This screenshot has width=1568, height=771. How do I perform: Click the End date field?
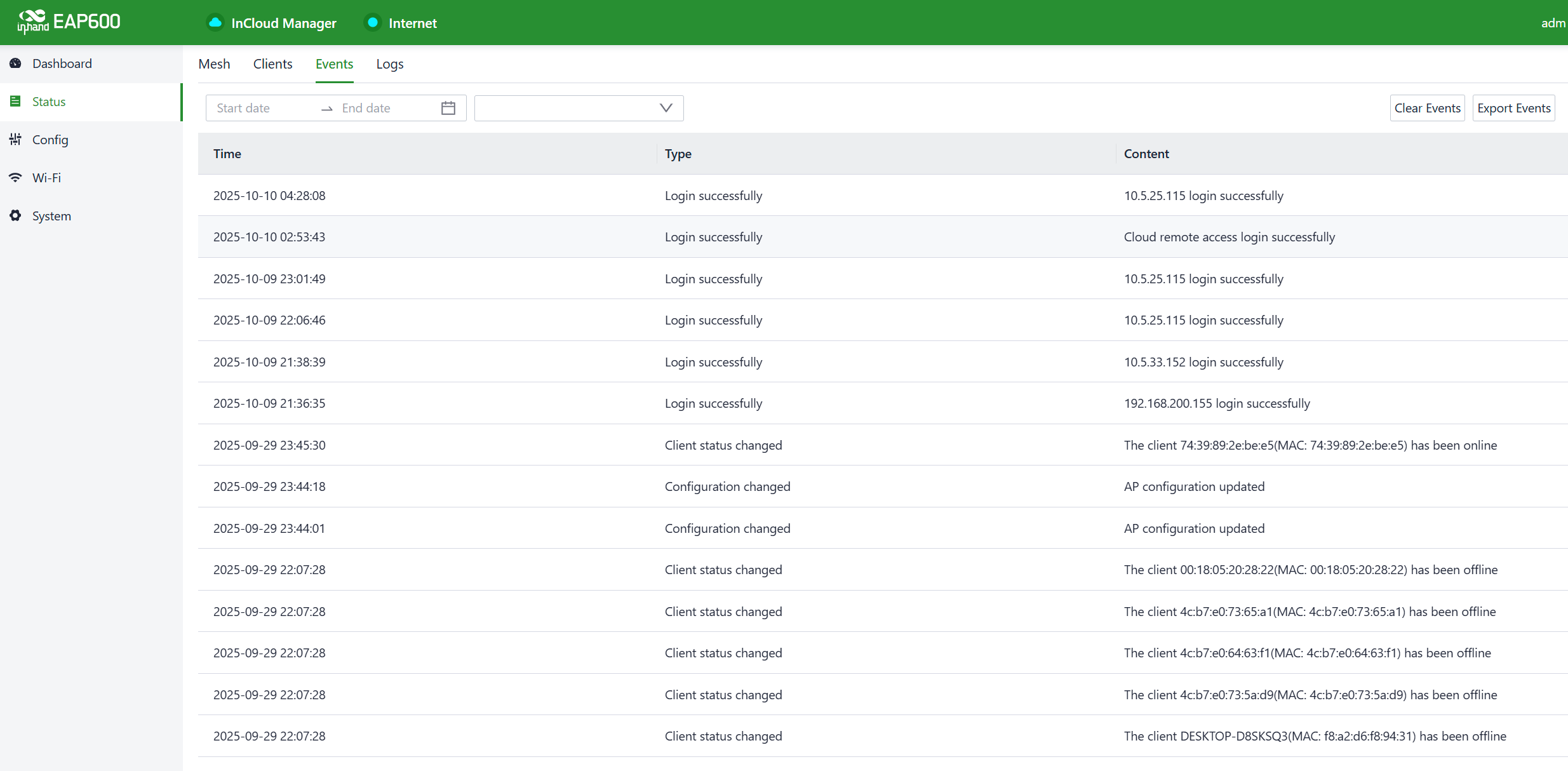click(x=384, y=108)
